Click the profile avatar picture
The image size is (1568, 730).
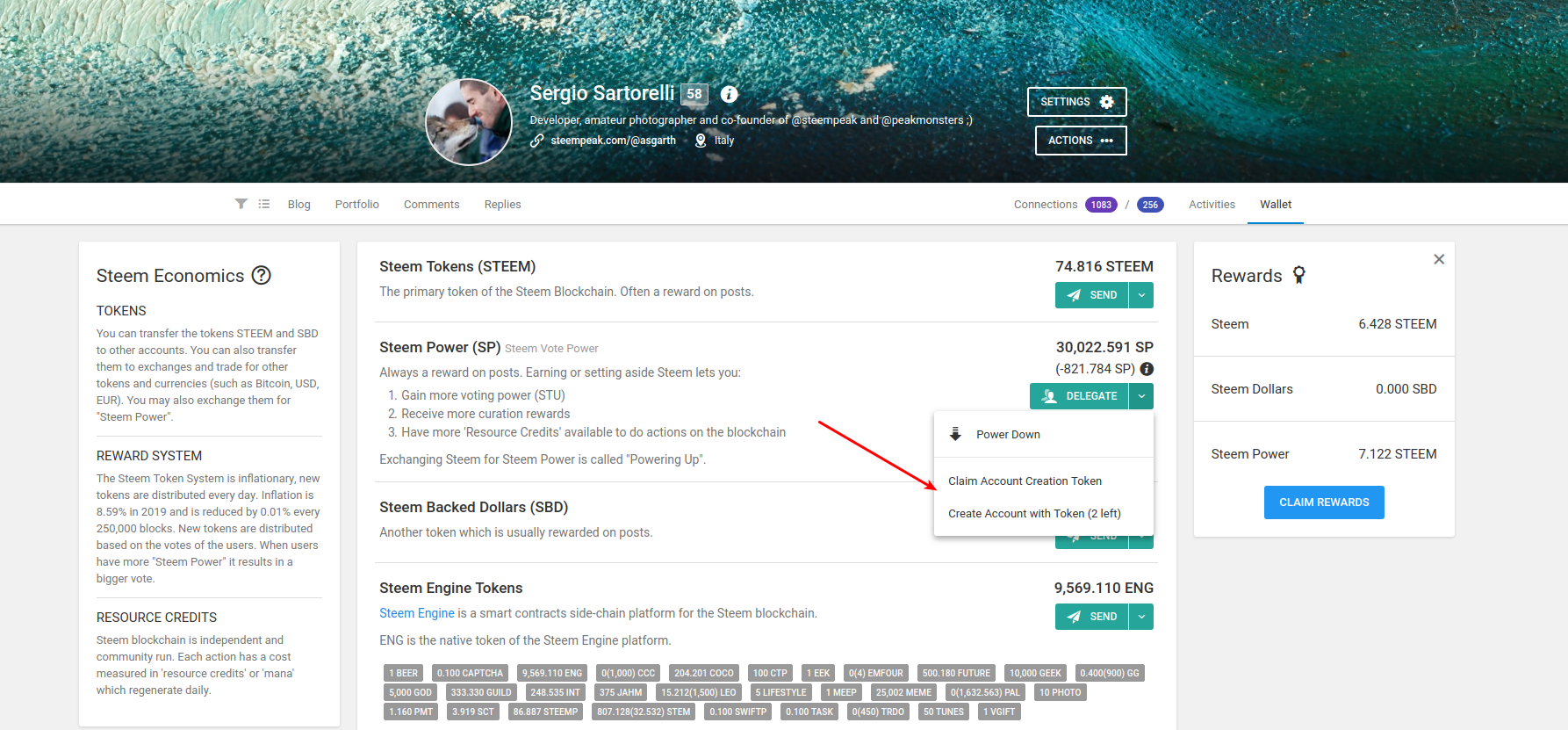point(469,122)
